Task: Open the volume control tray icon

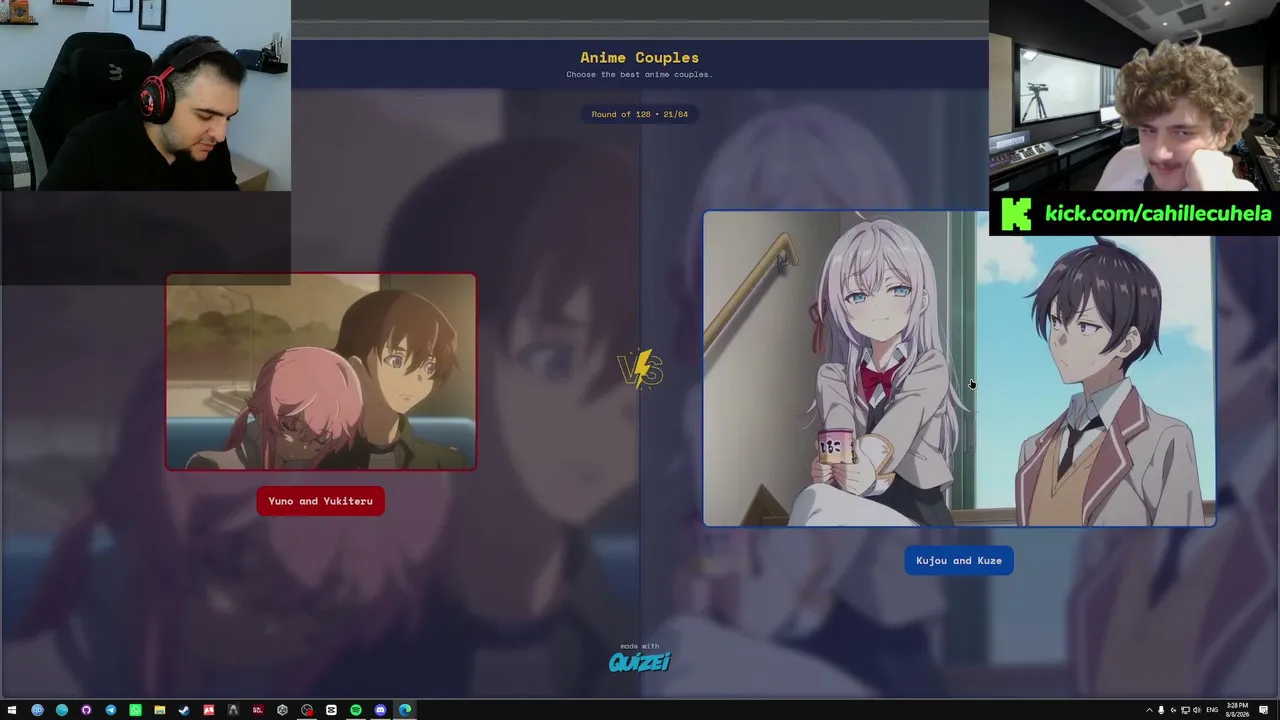Action: (1197, 710)
